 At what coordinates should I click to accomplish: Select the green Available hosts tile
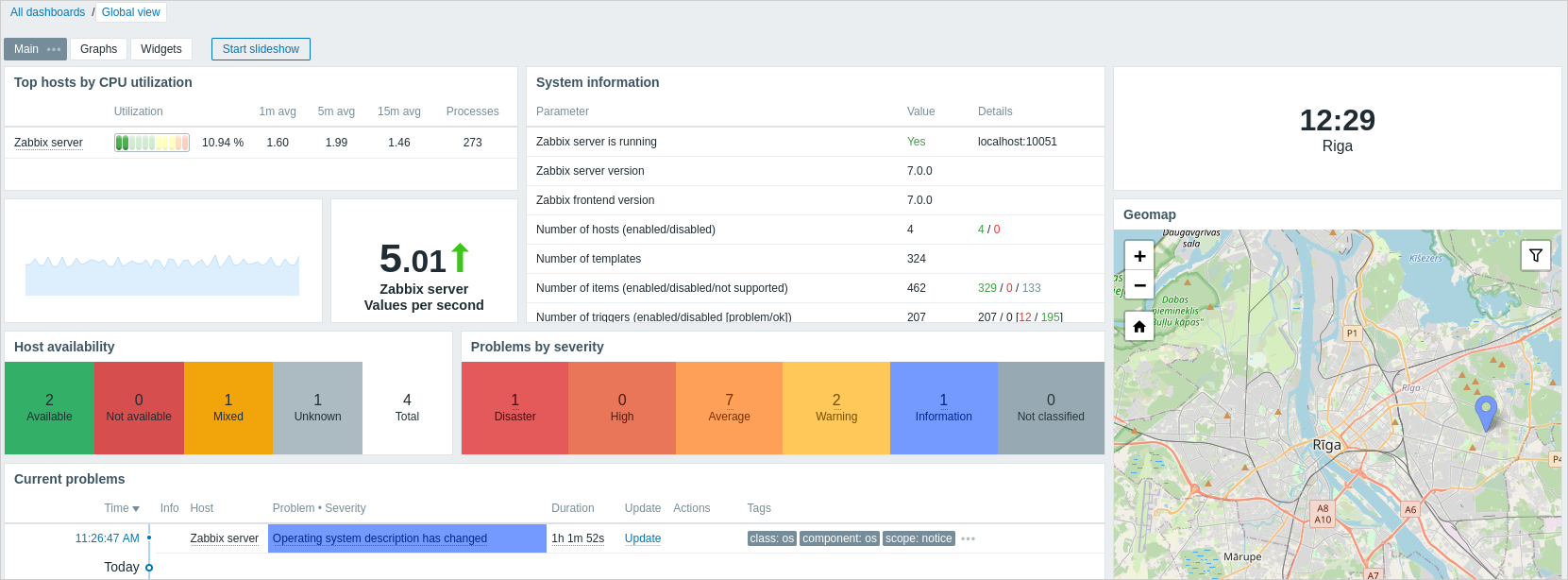click(x=49, y=408)
